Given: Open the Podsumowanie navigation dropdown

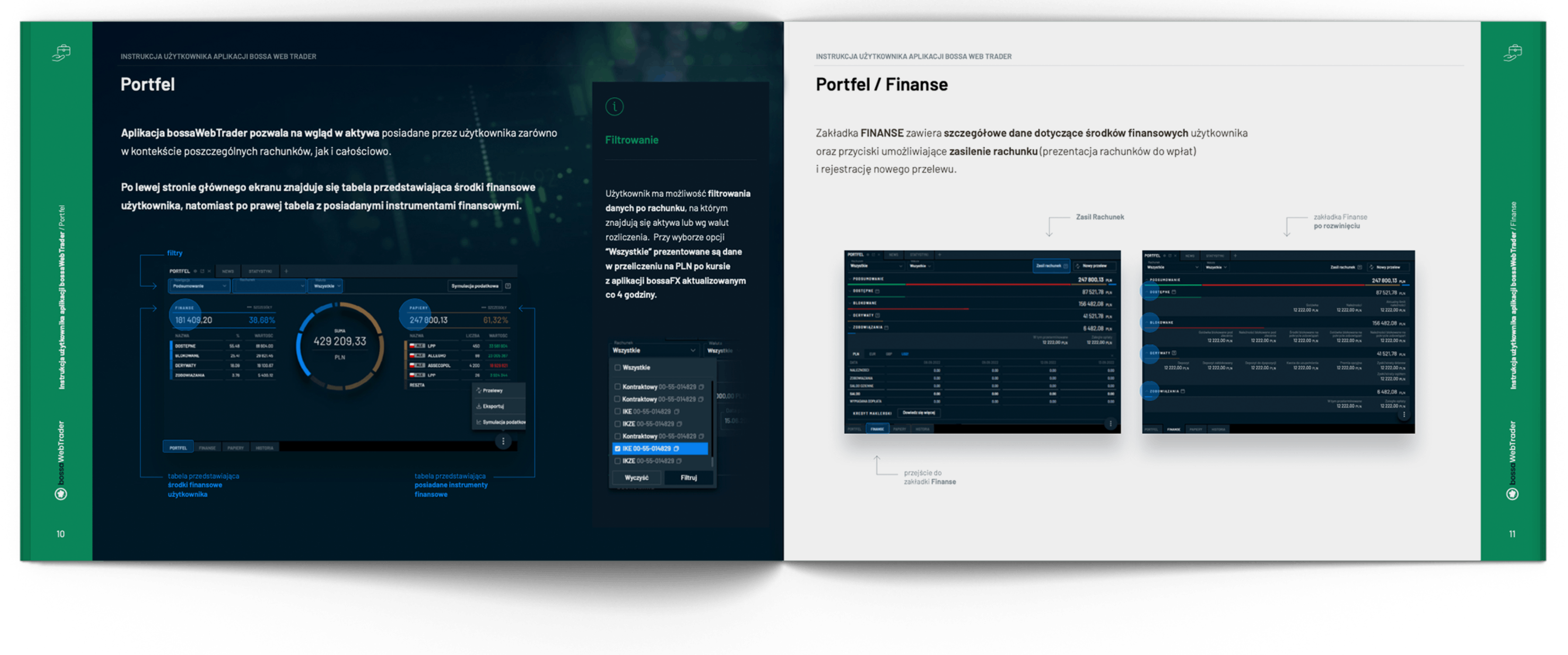Looking at the screenshot, I should click(x=199, y=286).
